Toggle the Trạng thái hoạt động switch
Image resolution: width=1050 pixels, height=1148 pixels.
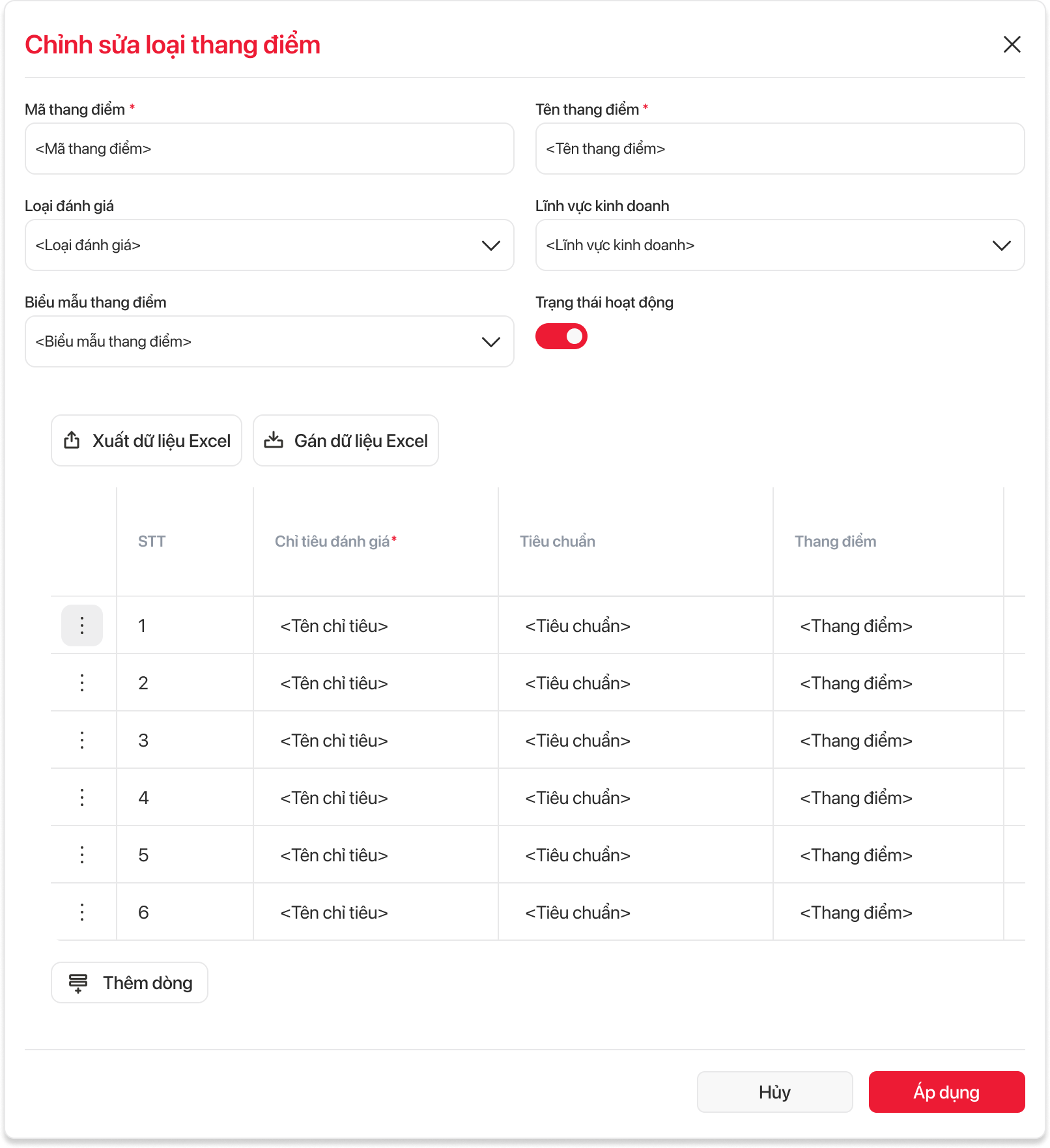tap(561, 336)
